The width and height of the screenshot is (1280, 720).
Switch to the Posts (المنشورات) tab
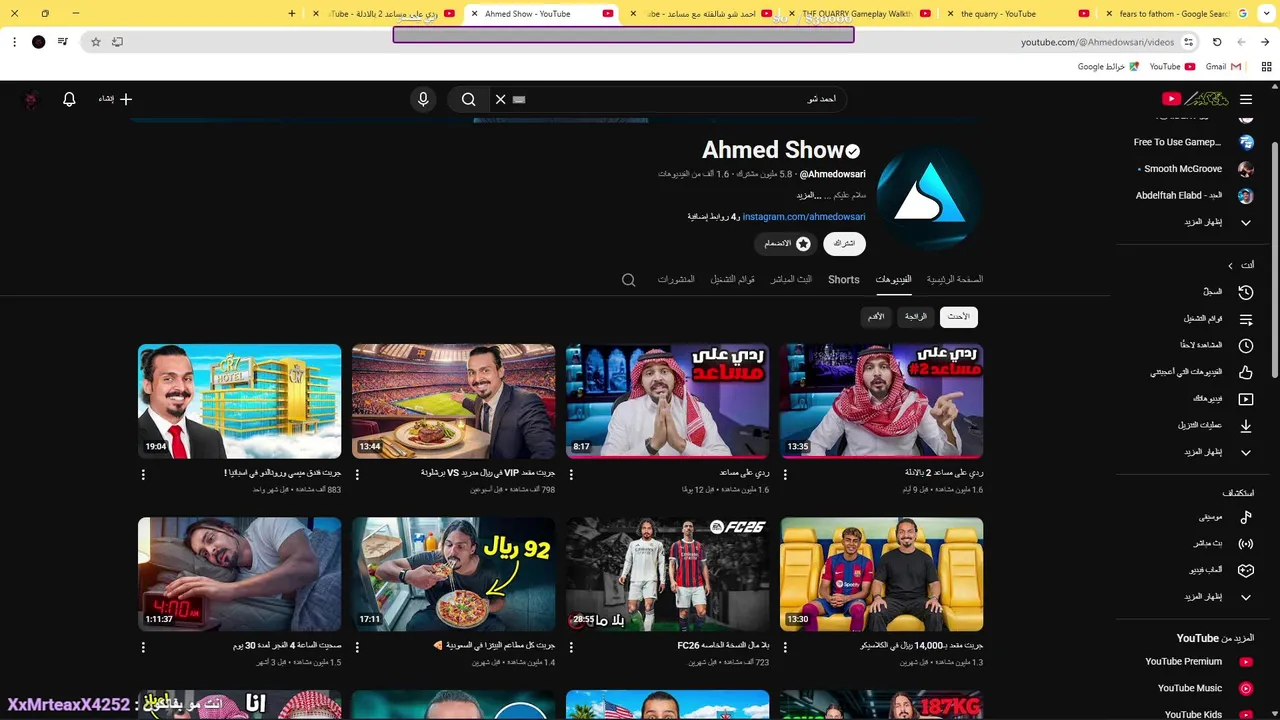point(676,279)
